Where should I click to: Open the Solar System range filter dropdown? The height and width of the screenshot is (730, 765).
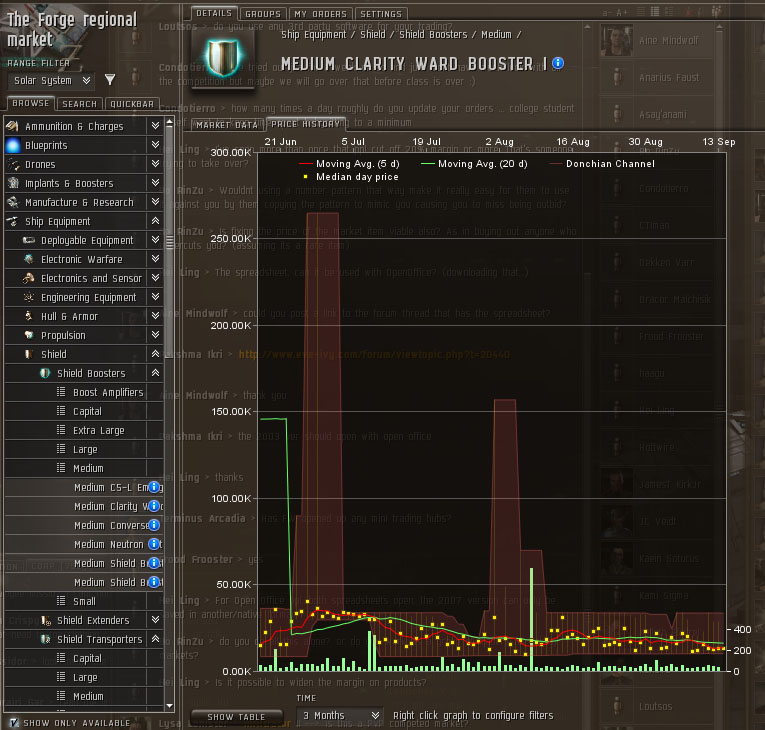click(x=50, y=81)
